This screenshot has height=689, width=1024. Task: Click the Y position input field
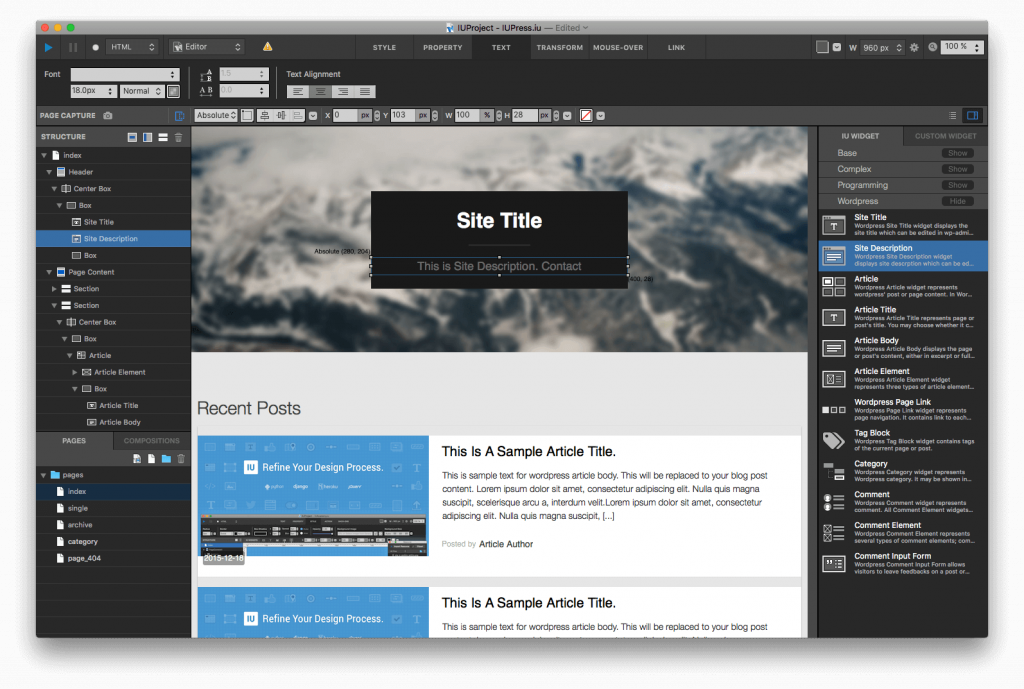(x=404, y=116)
